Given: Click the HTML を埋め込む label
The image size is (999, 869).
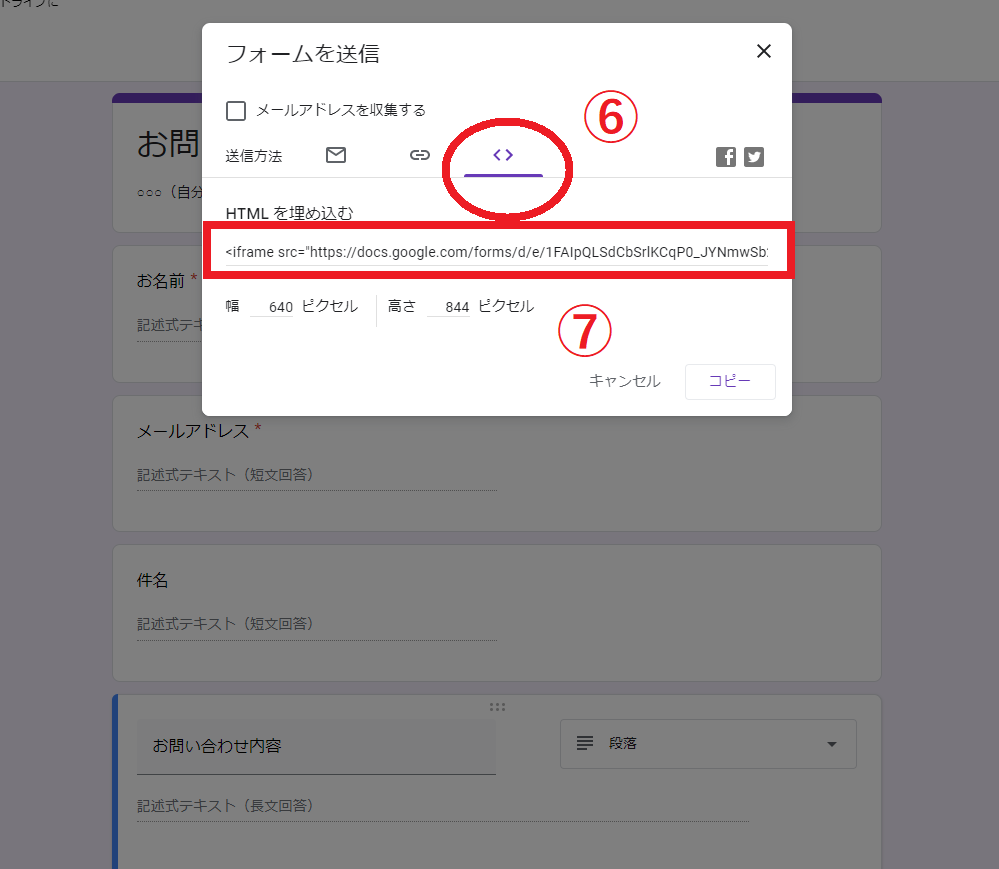Looking at the screenshot, I should point(289,213).
